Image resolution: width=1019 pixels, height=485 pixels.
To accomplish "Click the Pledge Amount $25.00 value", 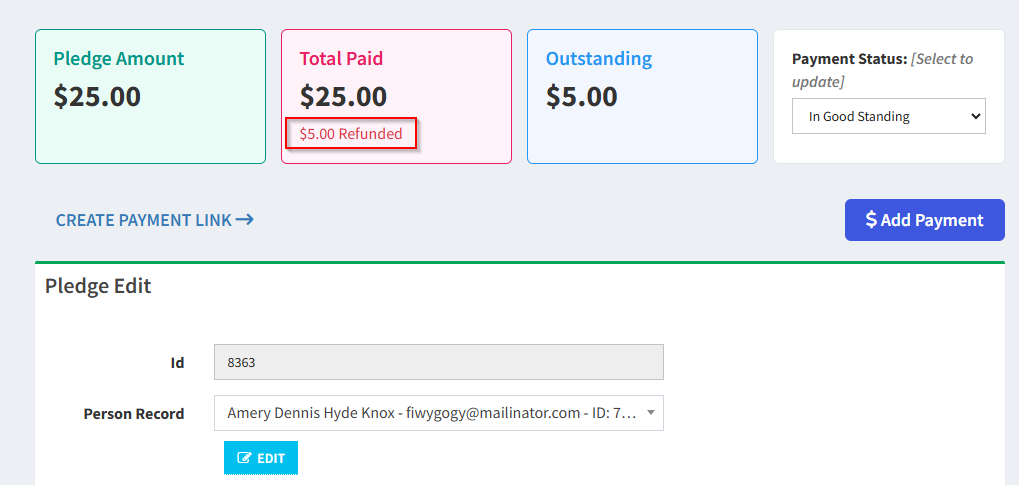I will click(97, 97).
